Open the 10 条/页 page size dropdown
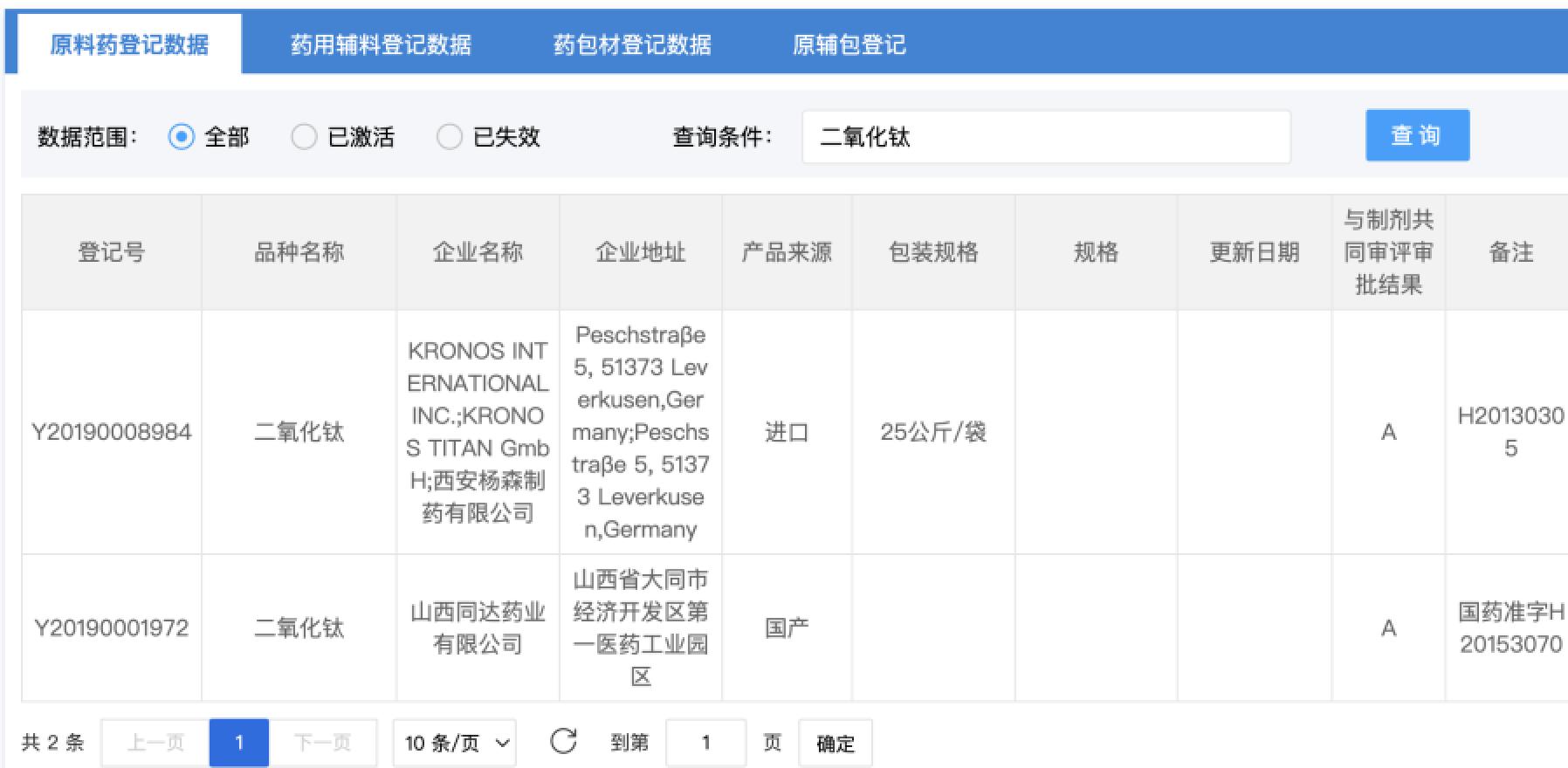The width and height of the screenshot is (1568, 768). [x=455, y=743]
